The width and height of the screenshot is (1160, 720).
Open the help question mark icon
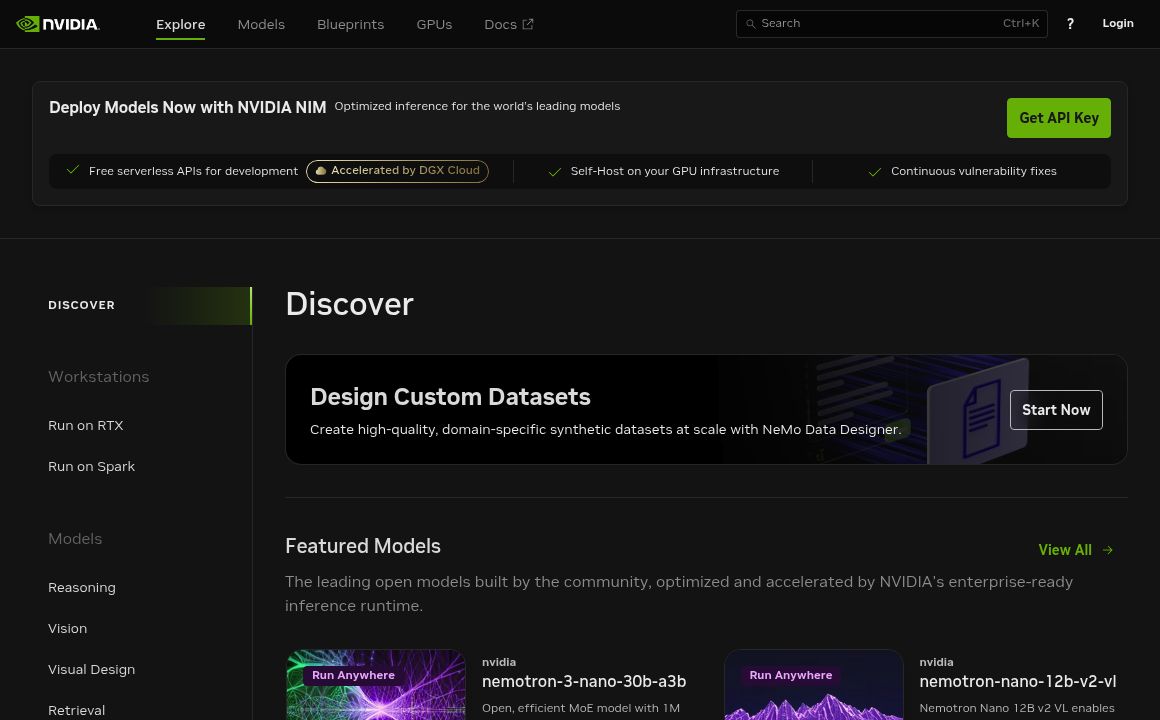point(1070,23)
